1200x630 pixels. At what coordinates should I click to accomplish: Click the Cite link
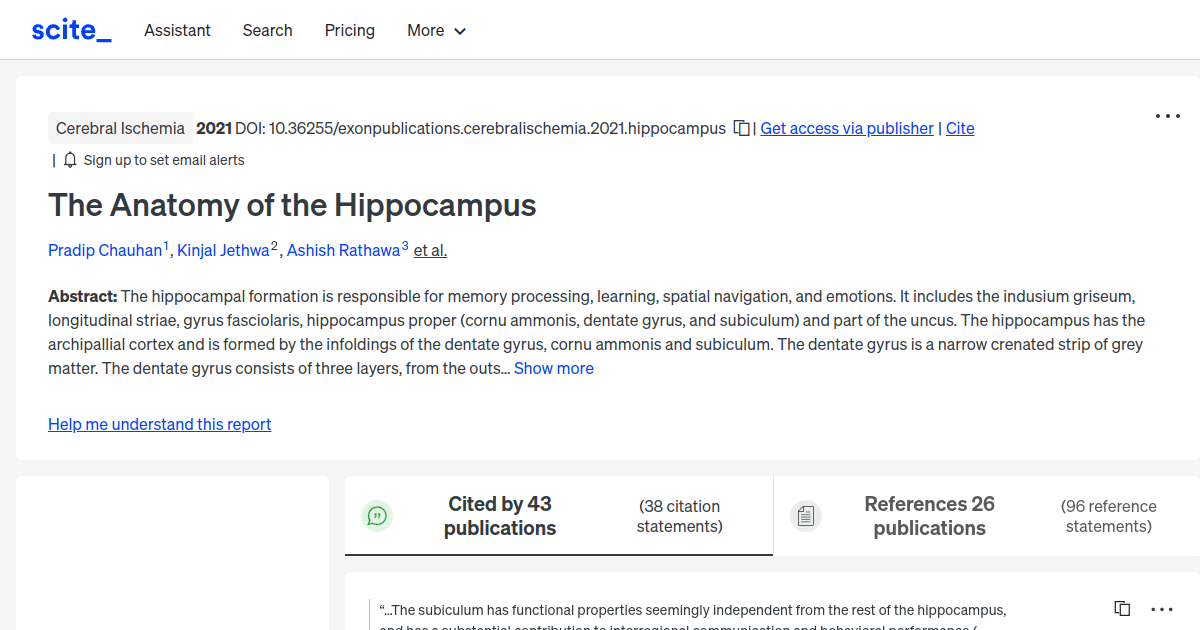(x=959, y=128)
